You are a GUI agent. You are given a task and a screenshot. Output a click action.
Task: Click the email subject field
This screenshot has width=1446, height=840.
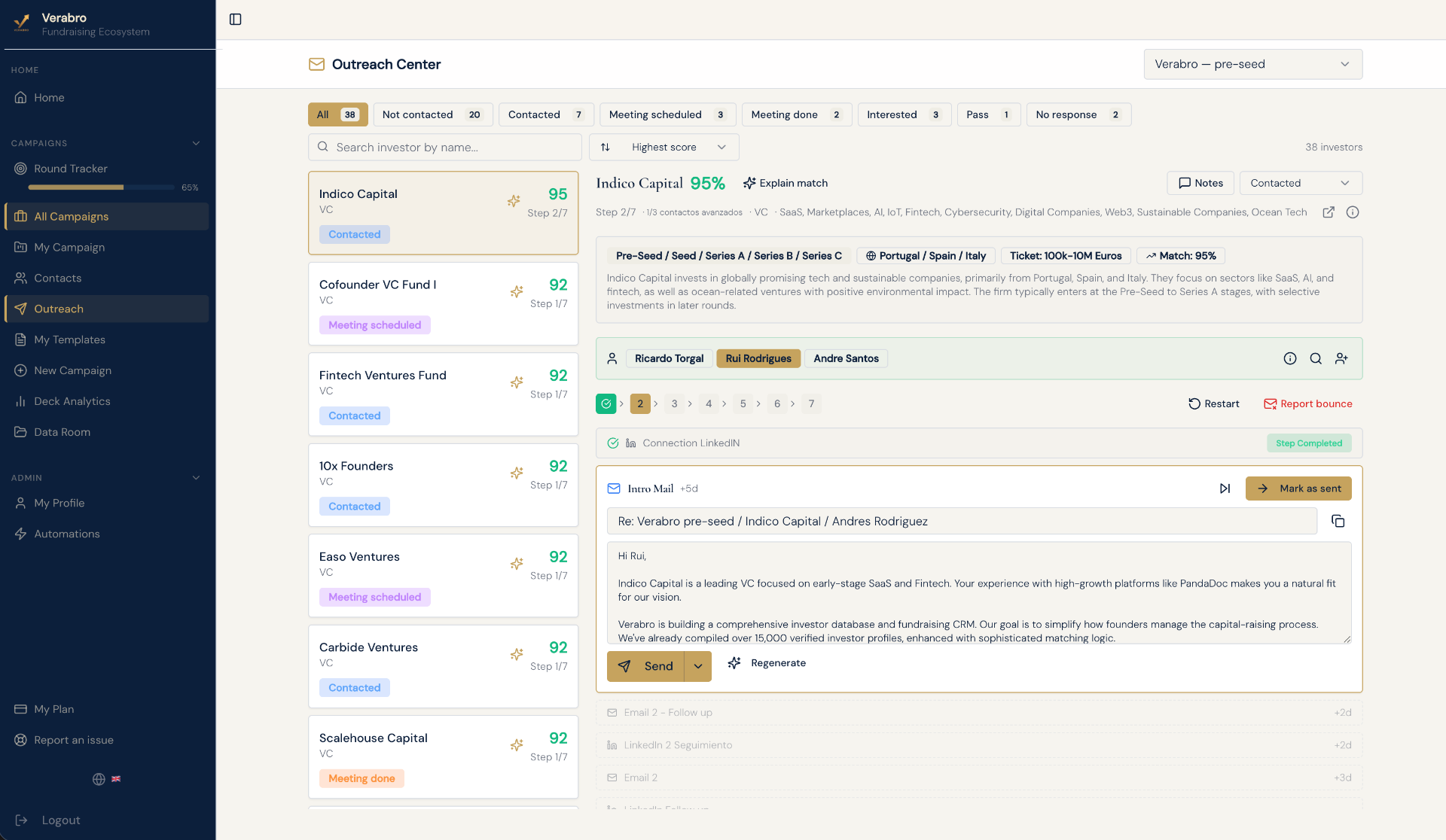(962, 521)
